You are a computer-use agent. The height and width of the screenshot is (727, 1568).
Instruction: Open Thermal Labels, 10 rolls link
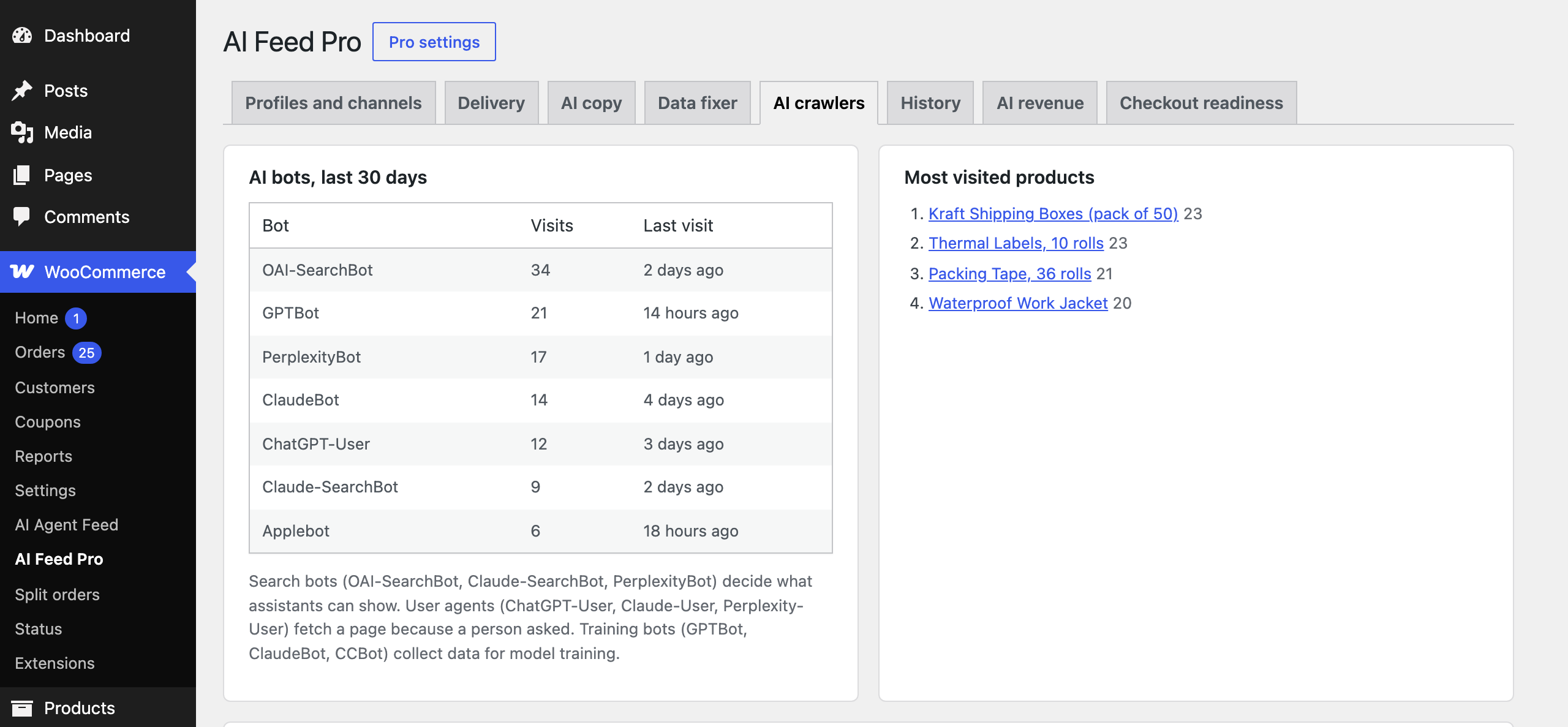tap(1016, 243)
